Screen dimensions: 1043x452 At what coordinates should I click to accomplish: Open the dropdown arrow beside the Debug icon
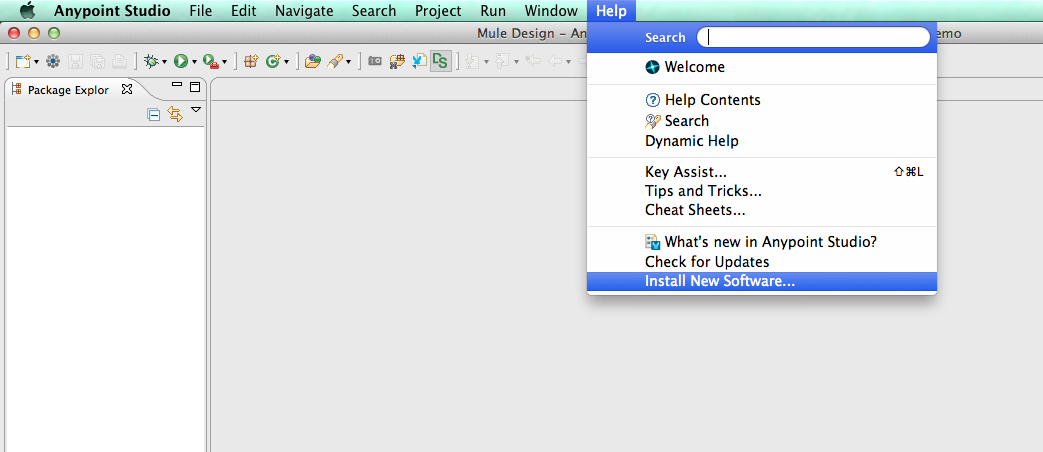(x=164, y=62)
